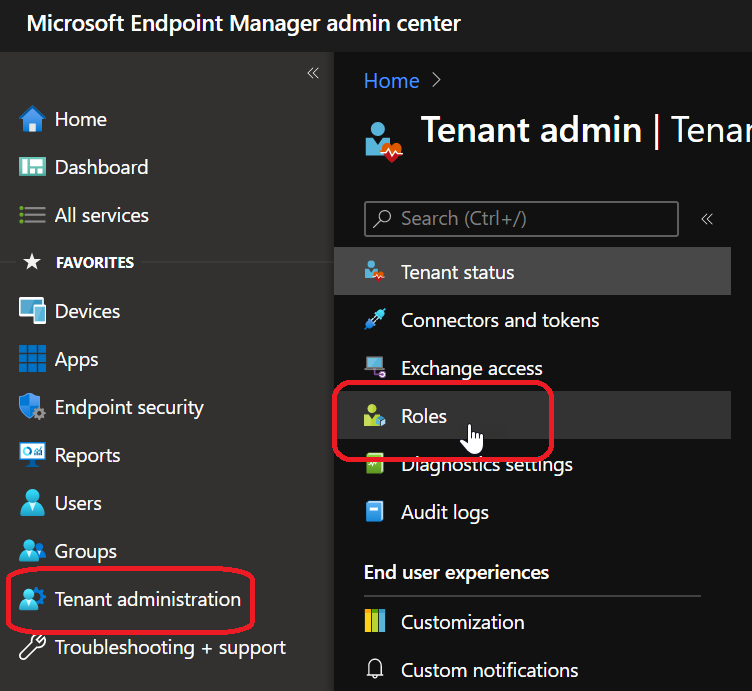Click the Troubleshooting + support wrench icon
Viewport: 752px width, 691px height.
(32, 647)
